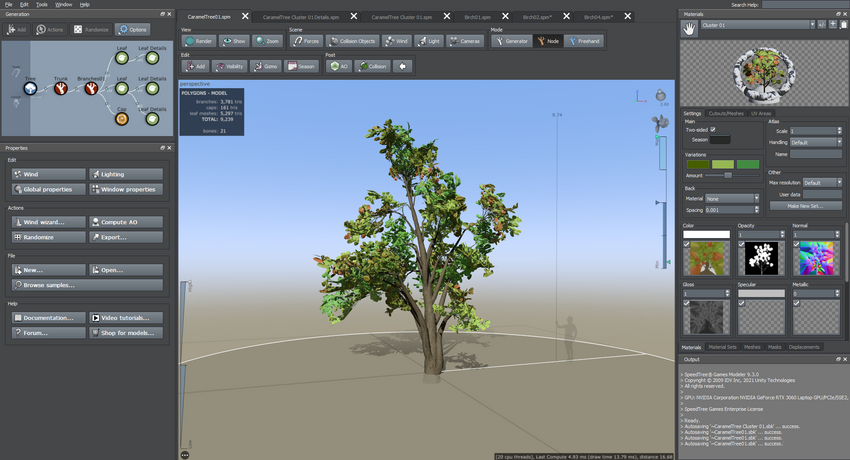850x460 pixels.
Task: Click the Gizmo edit tool
Action: click(x=266, y=66)
